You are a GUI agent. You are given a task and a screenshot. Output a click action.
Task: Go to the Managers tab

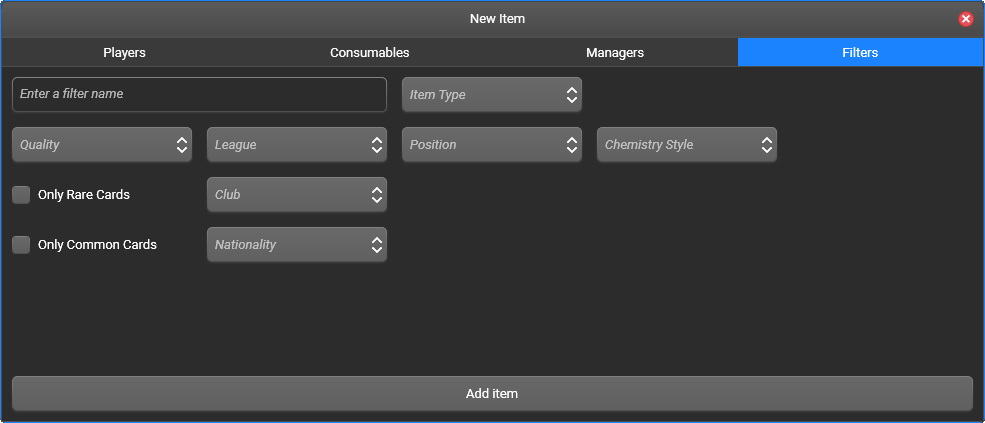click(x=615, y=53)
